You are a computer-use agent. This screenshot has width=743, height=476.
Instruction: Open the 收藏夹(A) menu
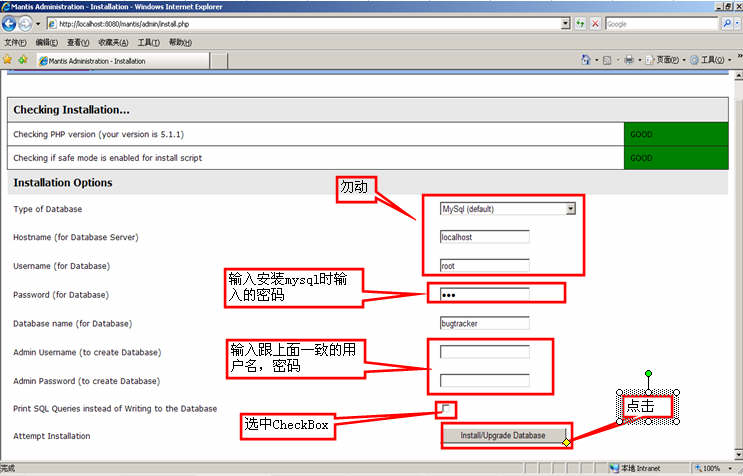click(x=113, y=43)
